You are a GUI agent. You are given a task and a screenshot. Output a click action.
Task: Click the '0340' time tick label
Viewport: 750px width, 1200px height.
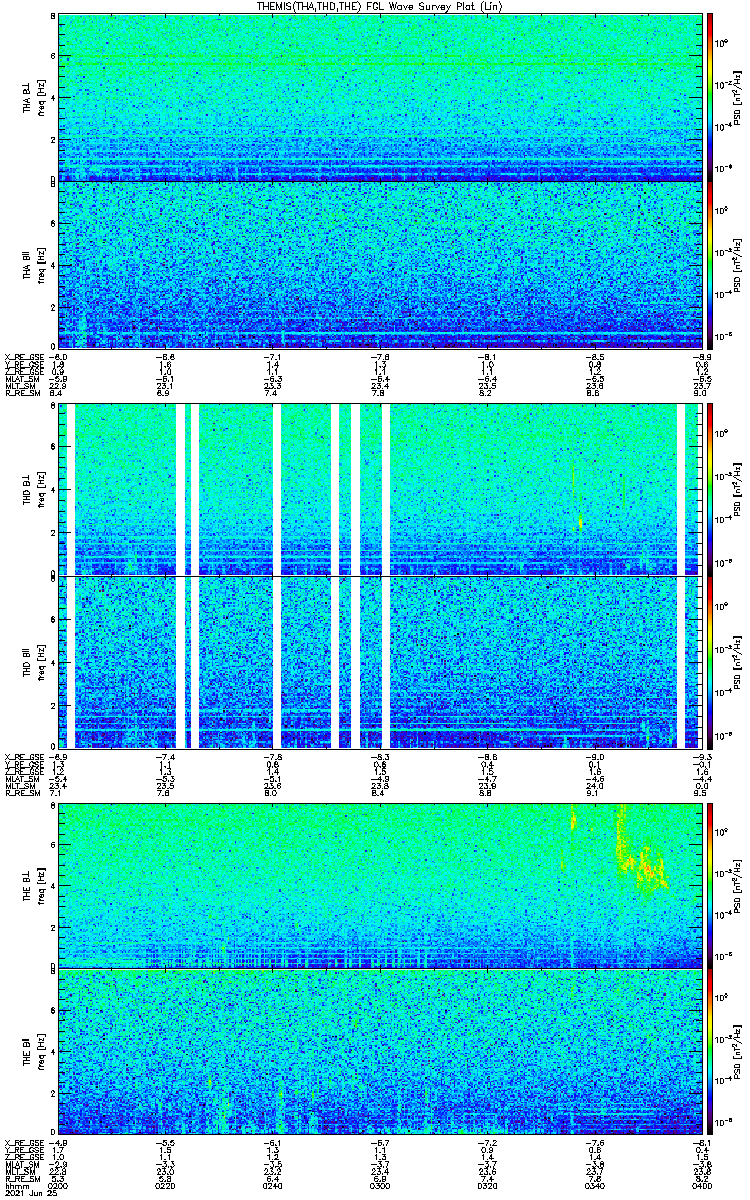click(594, 1185)
